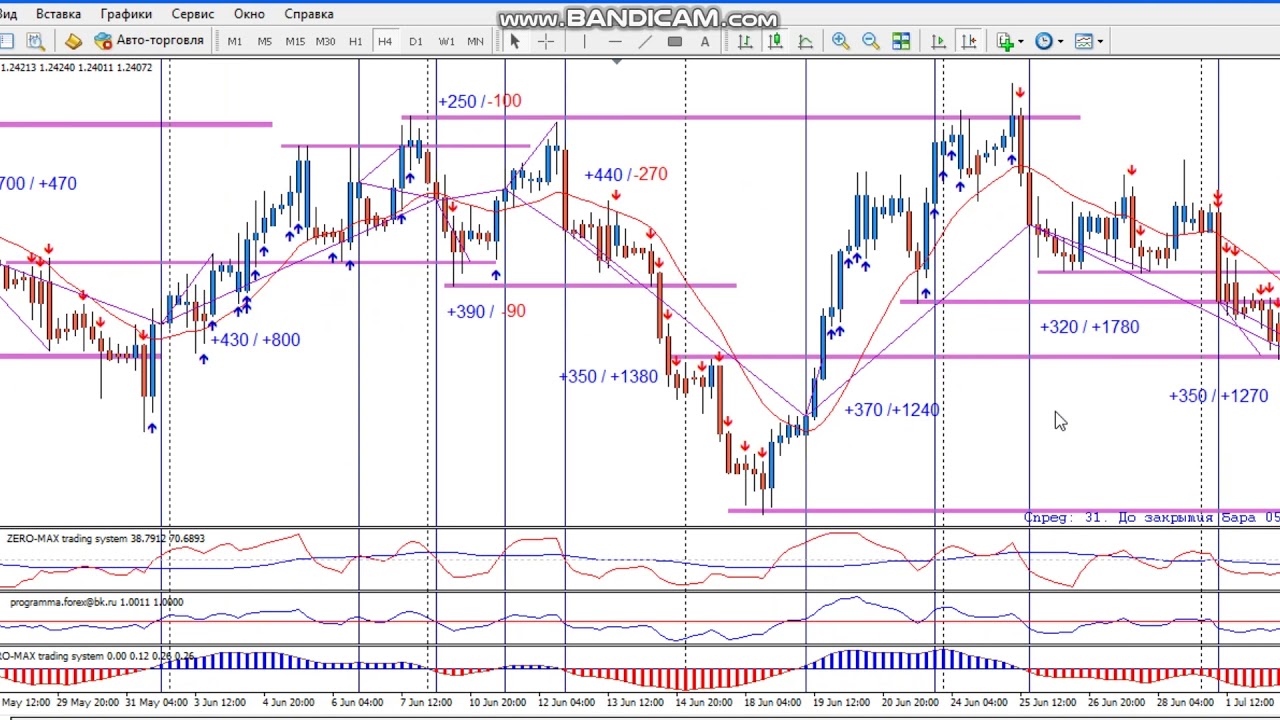Click the '+320 / +1780' chart label
The width and height of the screenshot is (1280, 720).
(1089, 327)
